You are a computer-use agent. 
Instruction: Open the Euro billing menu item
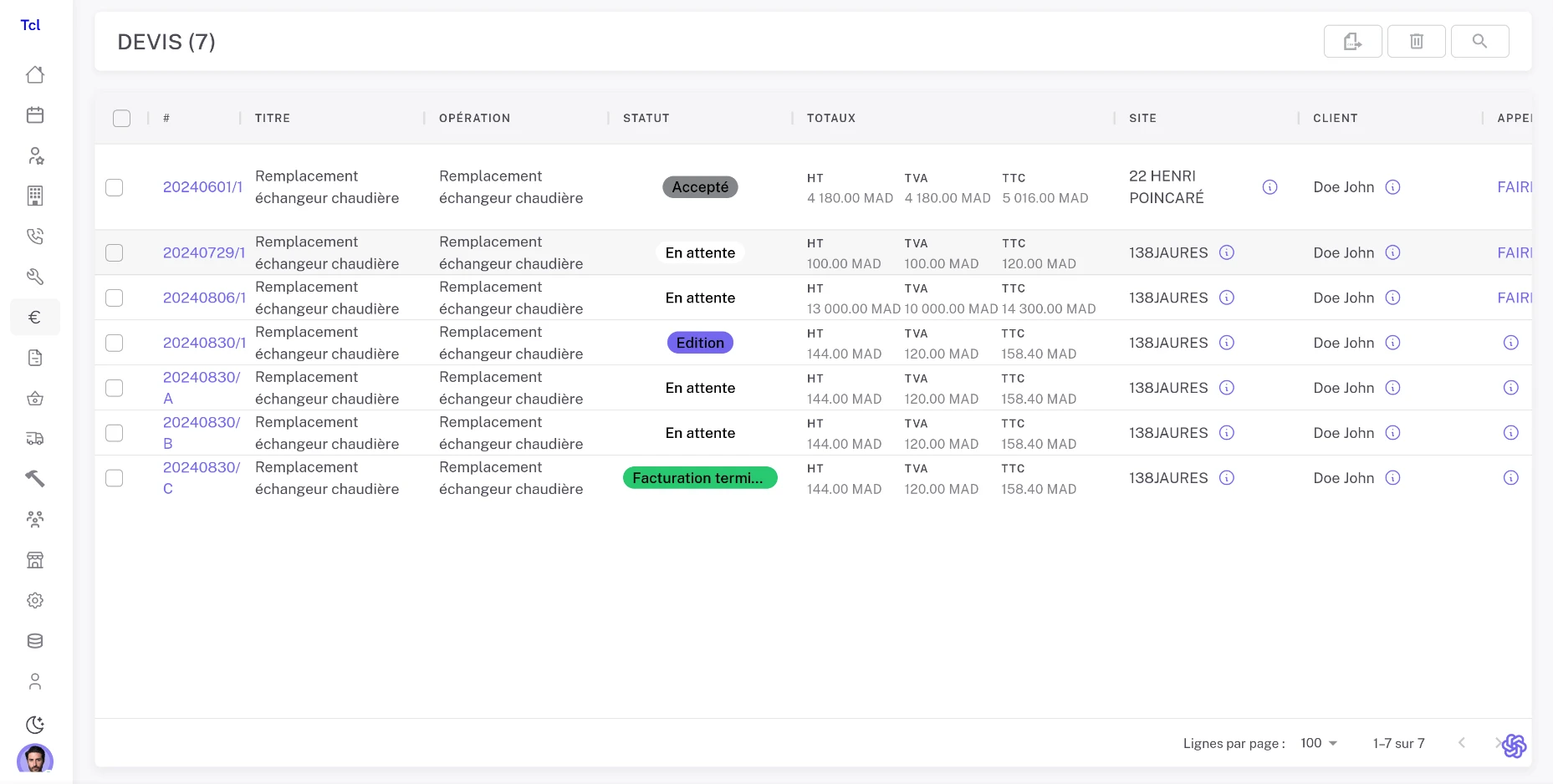(35, 318)
